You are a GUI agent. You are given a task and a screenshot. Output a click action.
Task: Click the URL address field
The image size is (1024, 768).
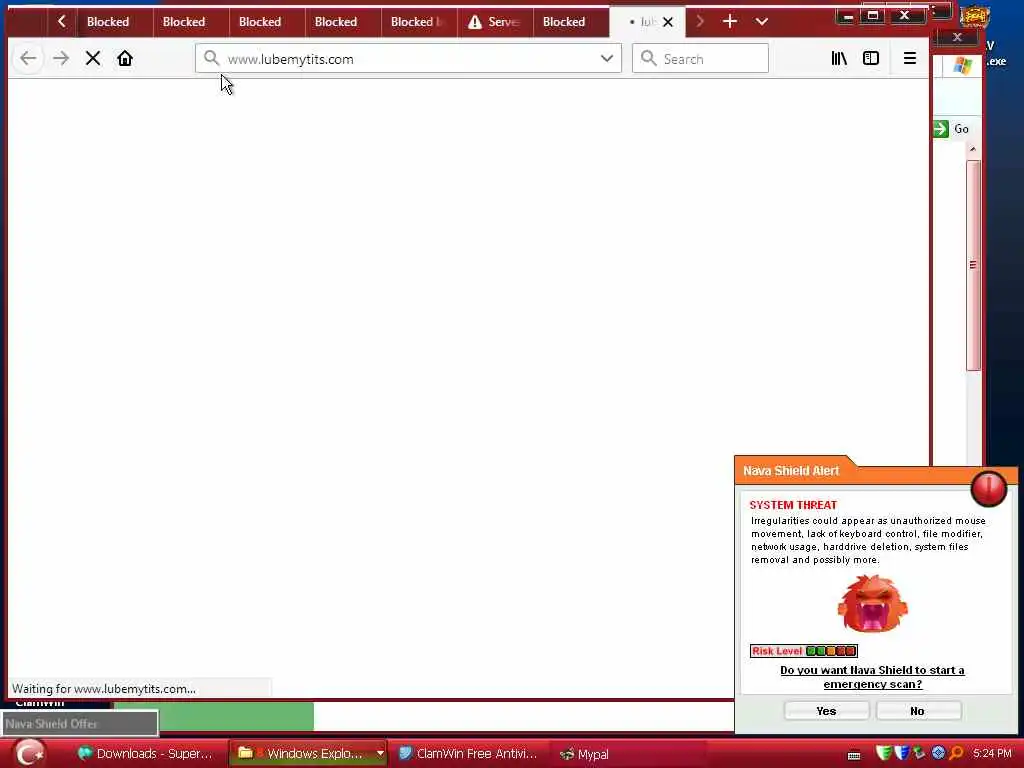click(408, 59)
